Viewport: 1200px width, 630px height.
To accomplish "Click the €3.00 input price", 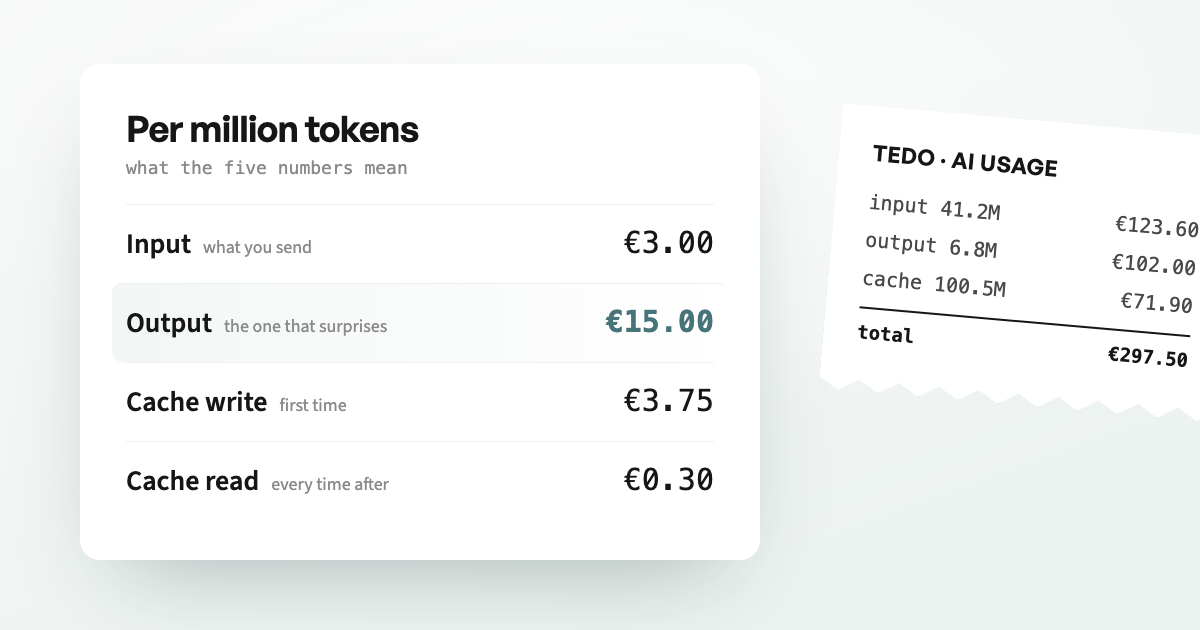I will point(668,243).
